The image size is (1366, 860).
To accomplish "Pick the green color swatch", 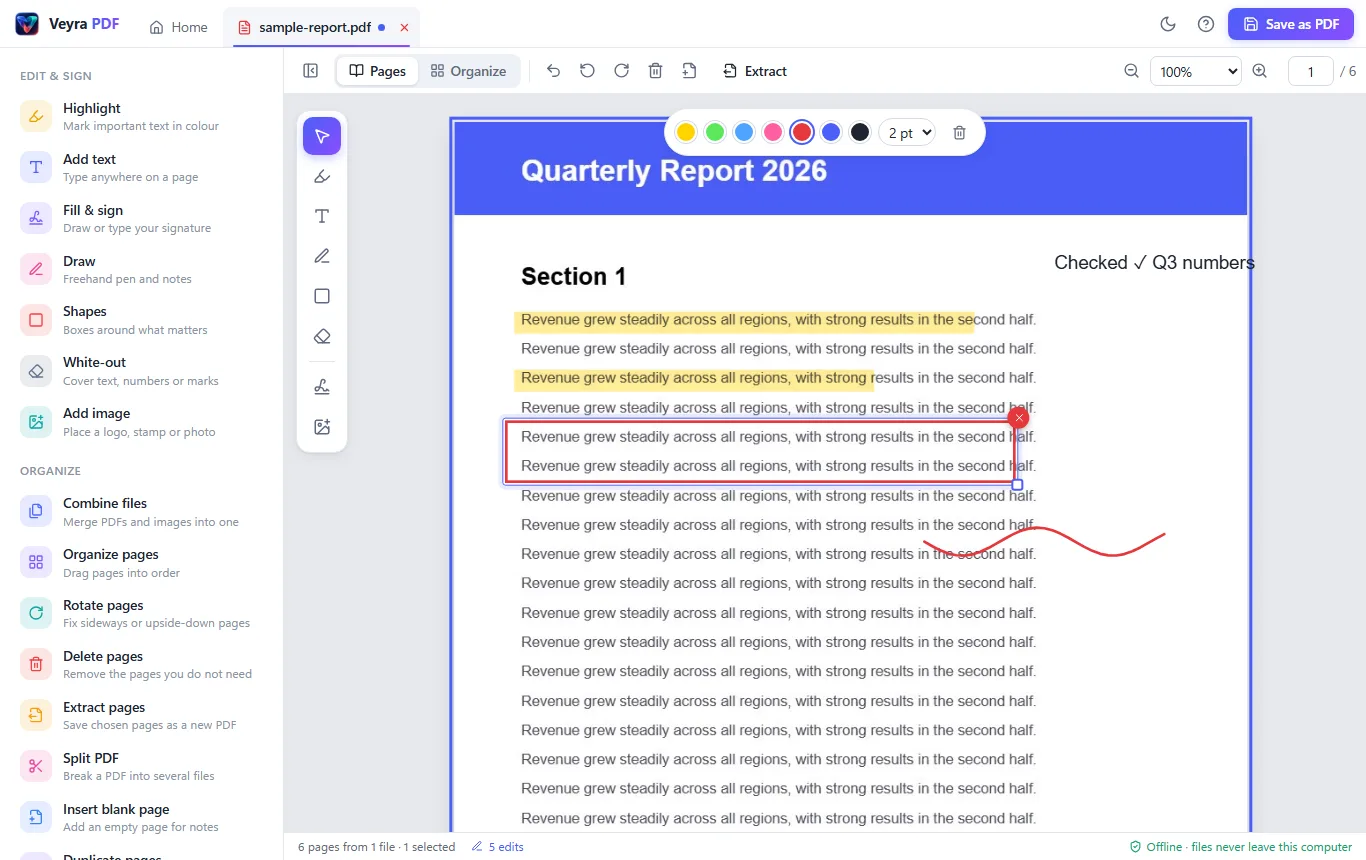I will coord(715,132).
